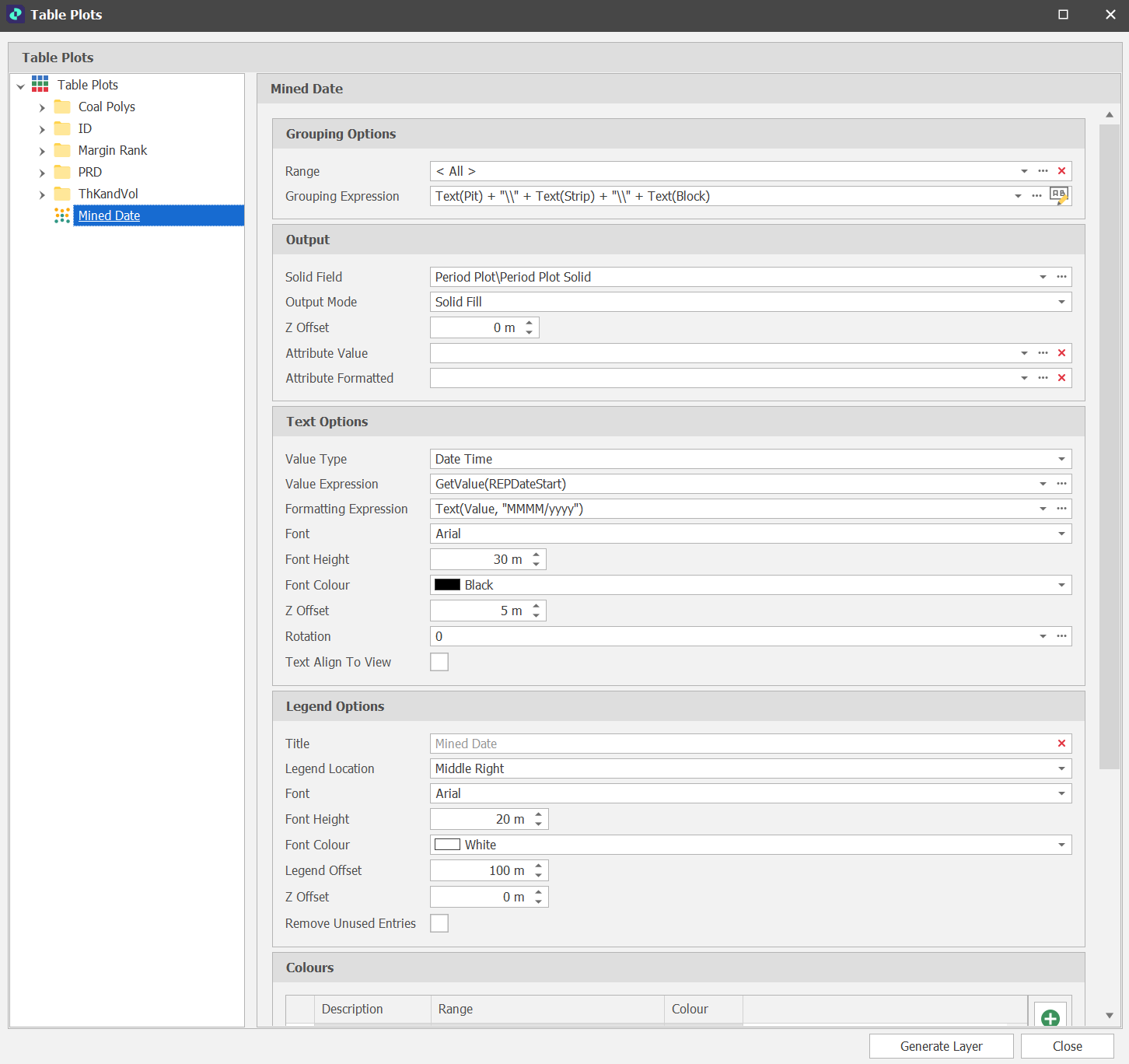Clear the legend Title field
The height and width of the screenshot is (1064, 1129).
[x=1061, y=744]
